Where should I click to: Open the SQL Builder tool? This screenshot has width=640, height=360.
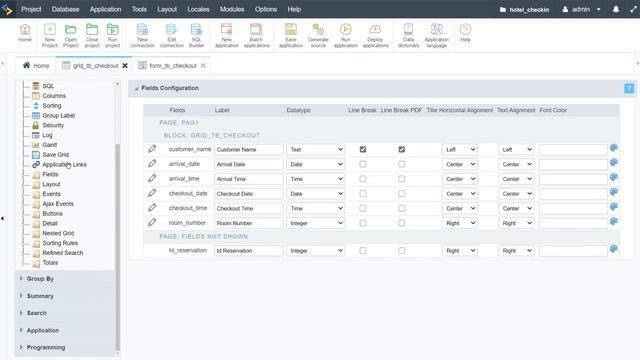coord(196,36)
